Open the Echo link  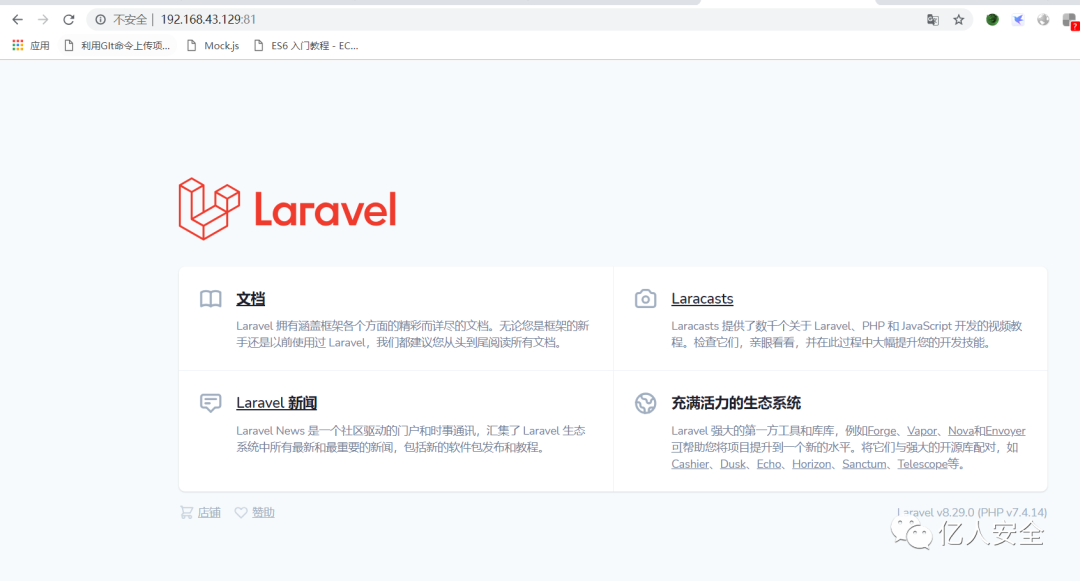tap(769, 464)
